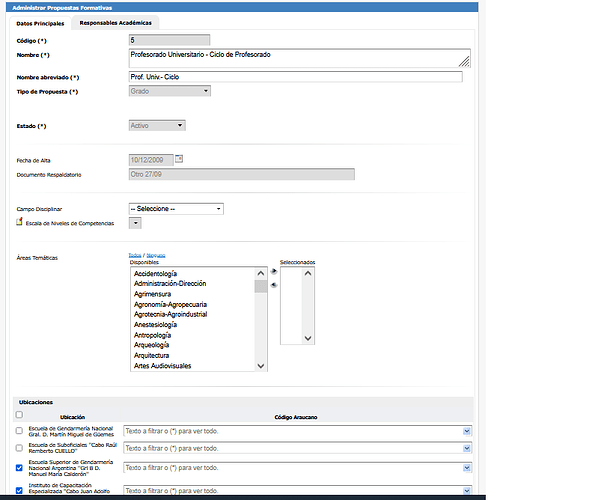Click the Código field
Screen dimensions: 613x500
pyautogui.click(x=169, y=40)
